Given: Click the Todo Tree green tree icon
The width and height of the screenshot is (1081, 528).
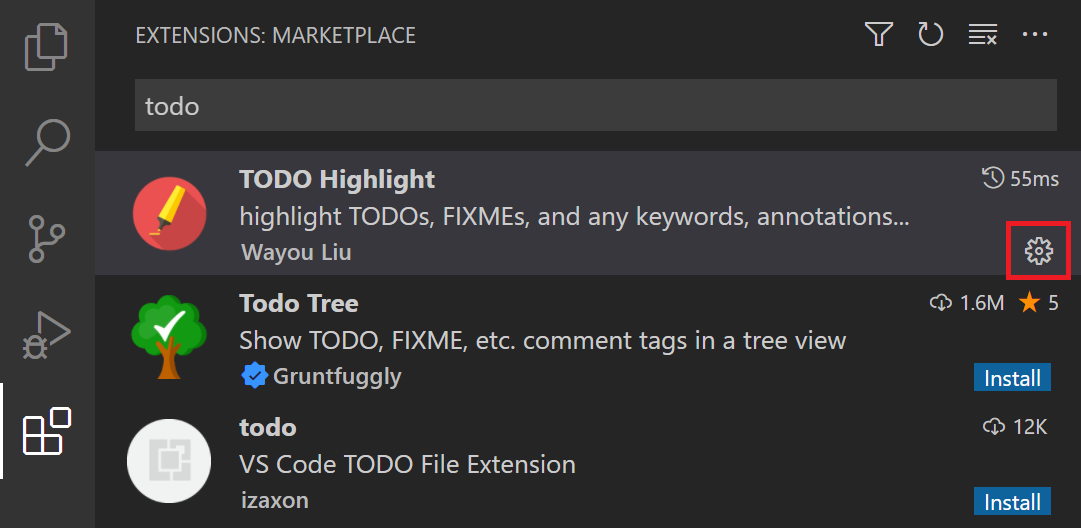Looking at the screenshot, I should [x=169, y=336].
